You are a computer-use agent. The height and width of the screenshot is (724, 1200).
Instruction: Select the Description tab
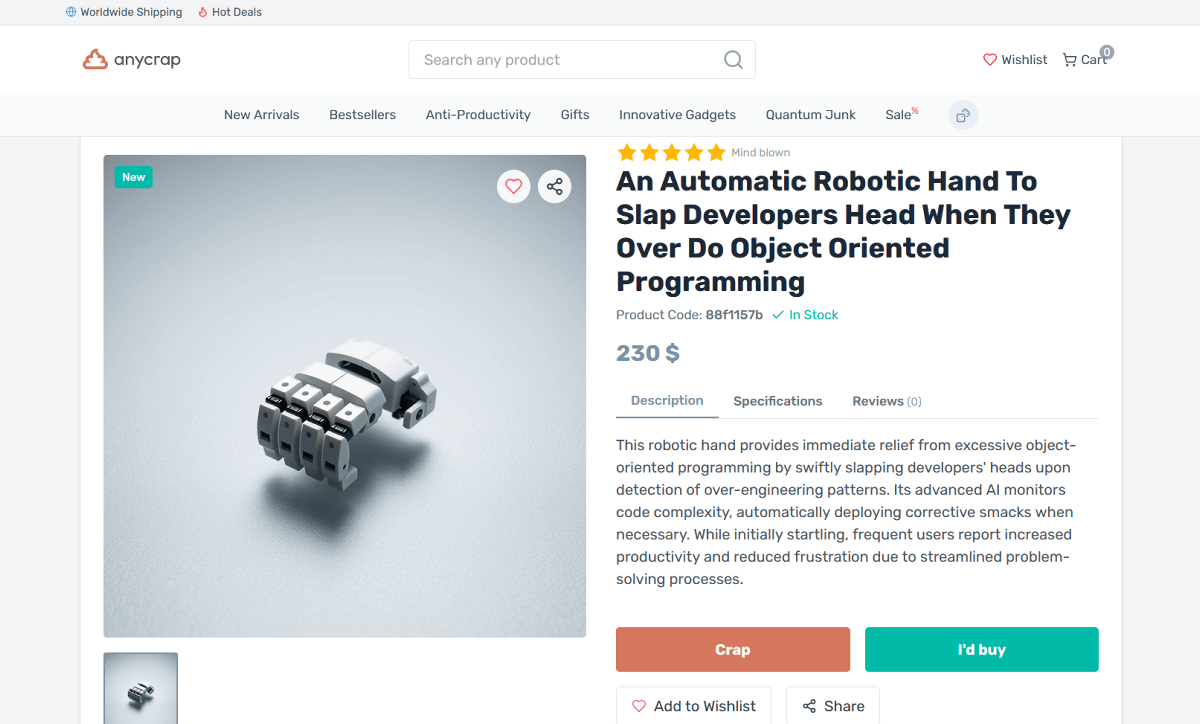(x=667, y=400)
